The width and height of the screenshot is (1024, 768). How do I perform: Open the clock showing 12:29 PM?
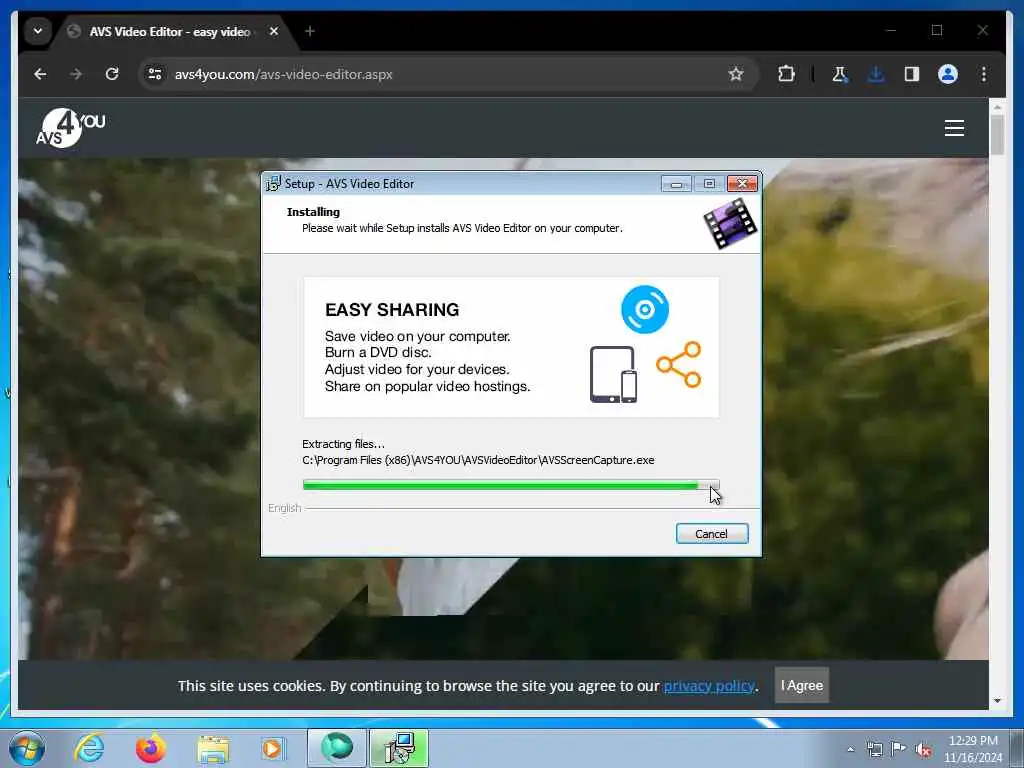click(x=973, y=749)
